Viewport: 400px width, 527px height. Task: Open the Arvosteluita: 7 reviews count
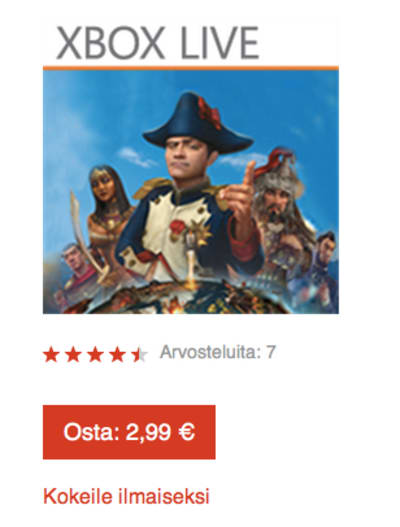click(x=218, y=352)
